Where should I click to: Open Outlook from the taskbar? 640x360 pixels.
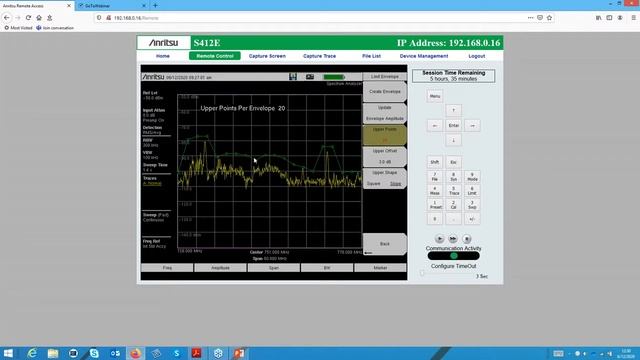115,353
